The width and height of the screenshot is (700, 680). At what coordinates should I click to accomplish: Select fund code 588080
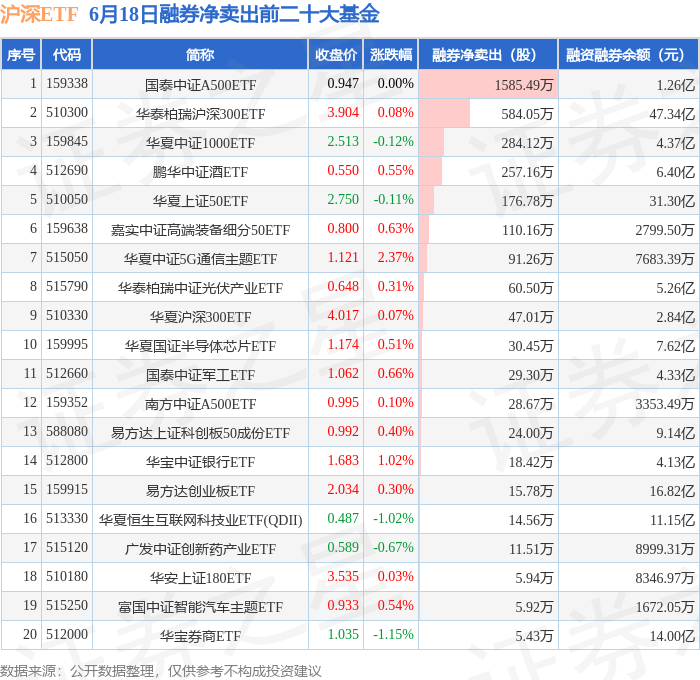tap(67, 432)
